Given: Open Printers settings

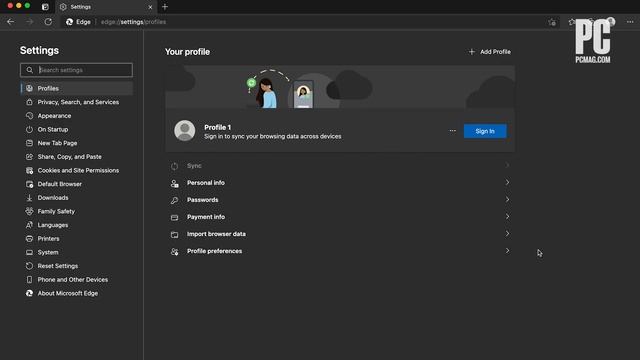Looking at the screenshot, I should (76, 239).
